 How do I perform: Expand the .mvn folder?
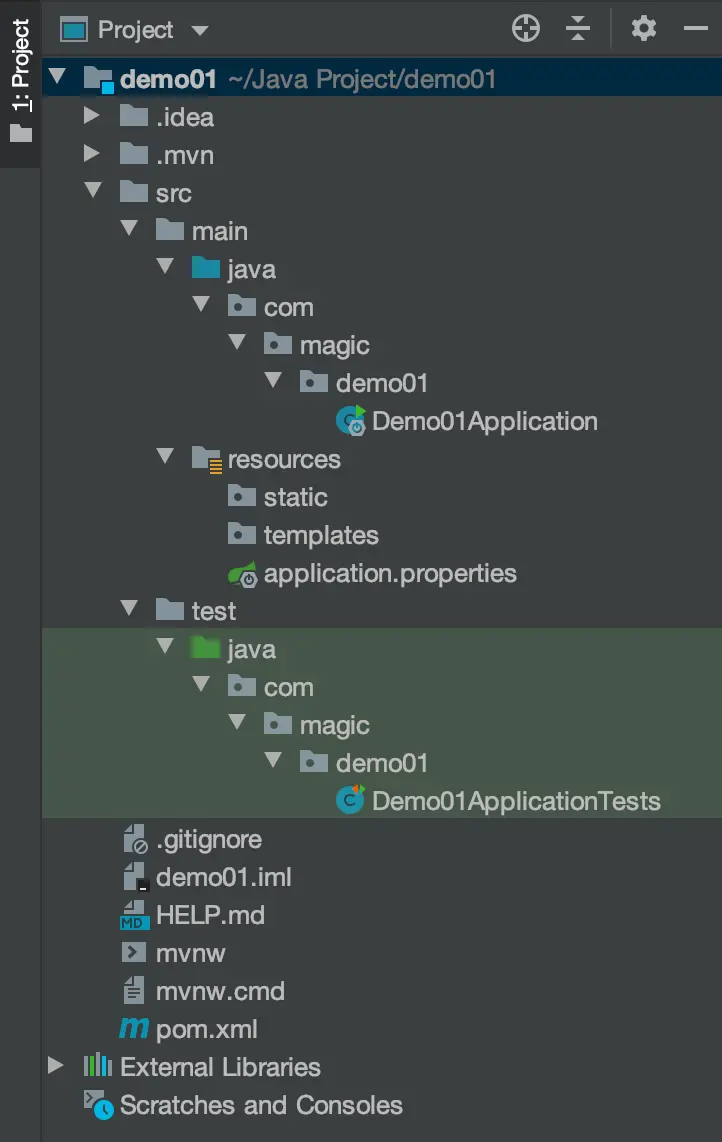pyautogui.click(x=92, y=155)
